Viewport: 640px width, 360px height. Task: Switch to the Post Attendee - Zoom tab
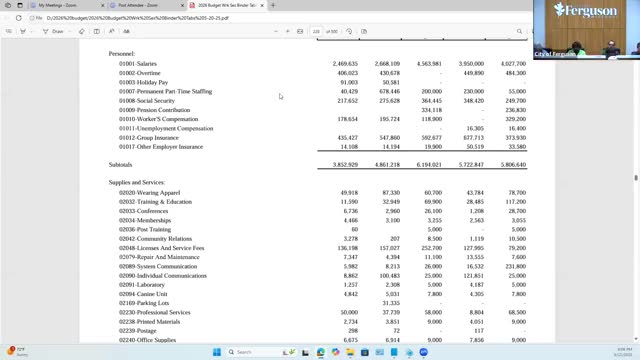point(147,6)
